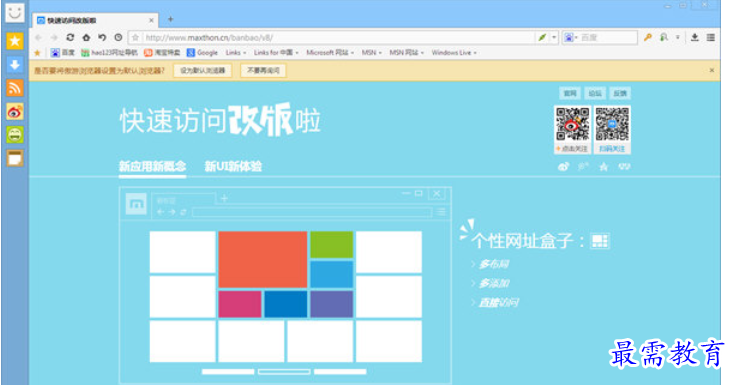Open the smiley avatar account icon
The image size is (733, 385).
pyautogui.click(x=14, y=13)
